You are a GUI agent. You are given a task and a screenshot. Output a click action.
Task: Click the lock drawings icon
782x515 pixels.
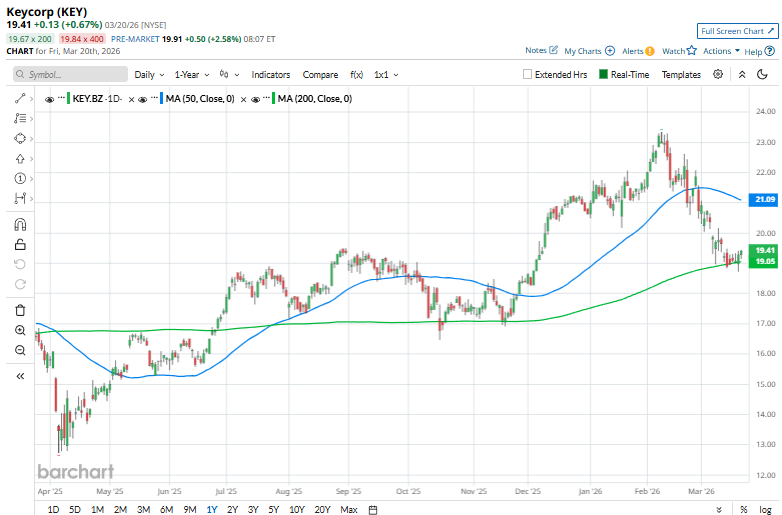[x=19, y=244]
